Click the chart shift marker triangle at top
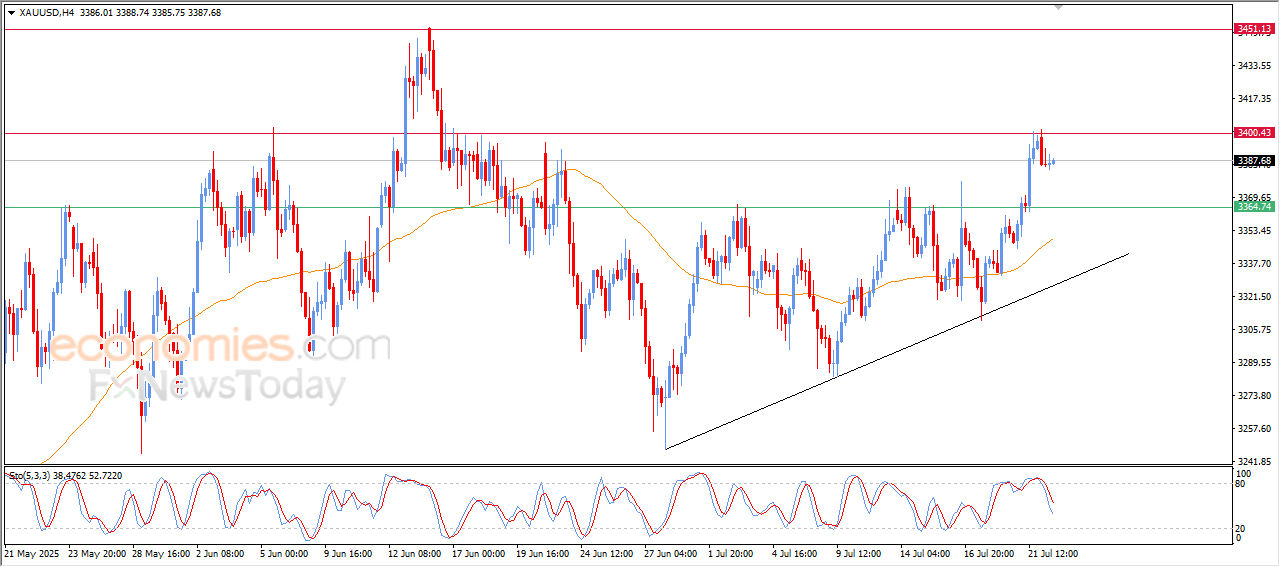Viewport: 1280px width, 567px height. coord(1059,7)
